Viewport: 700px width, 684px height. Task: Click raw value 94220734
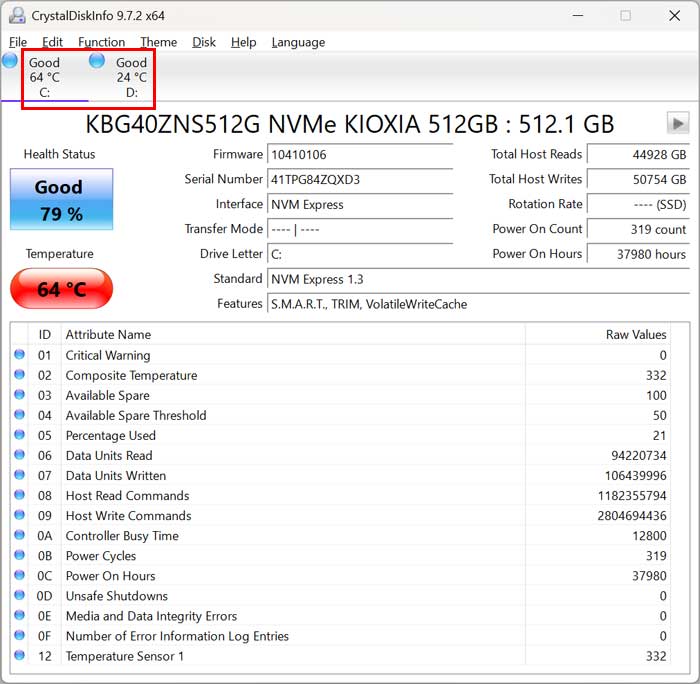(638, 456)
